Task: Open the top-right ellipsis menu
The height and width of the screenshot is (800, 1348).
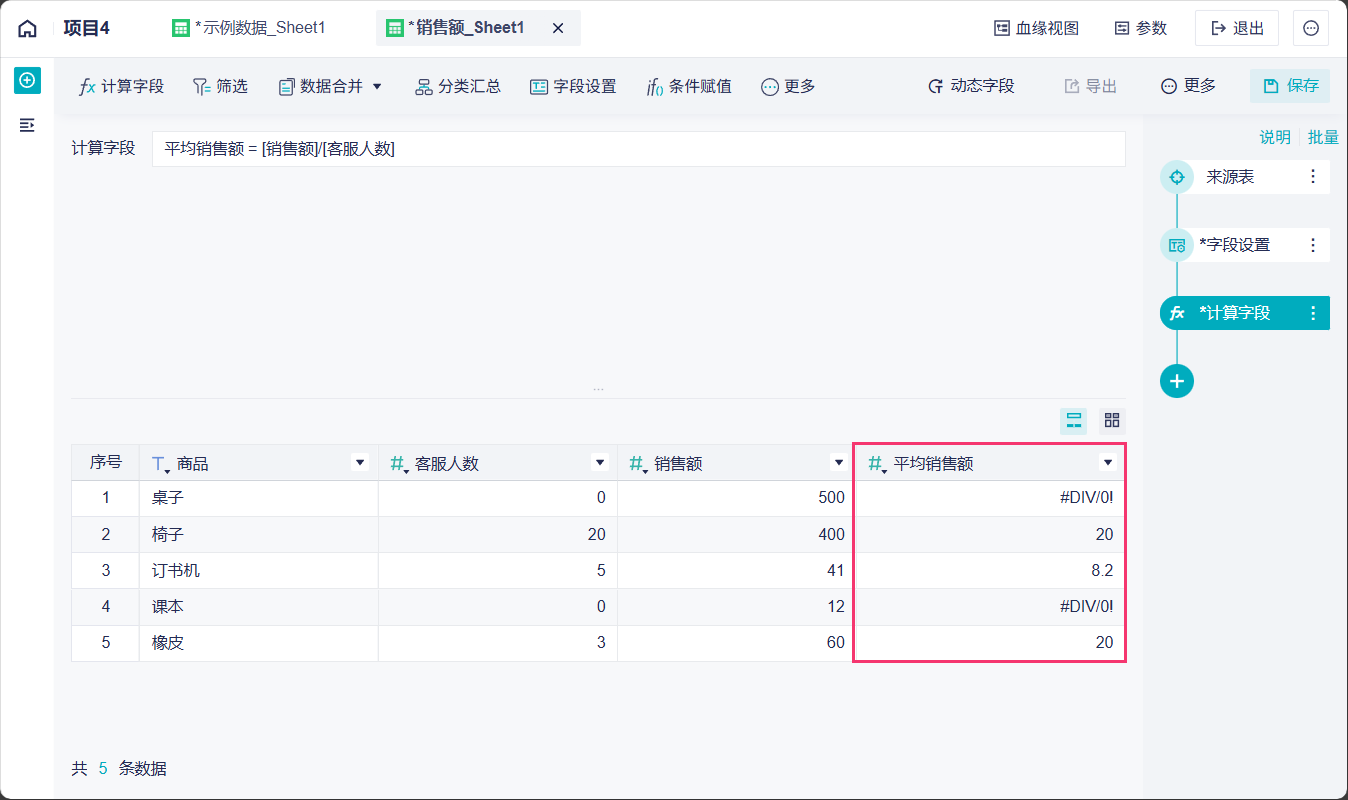Action: [1311, 28]
